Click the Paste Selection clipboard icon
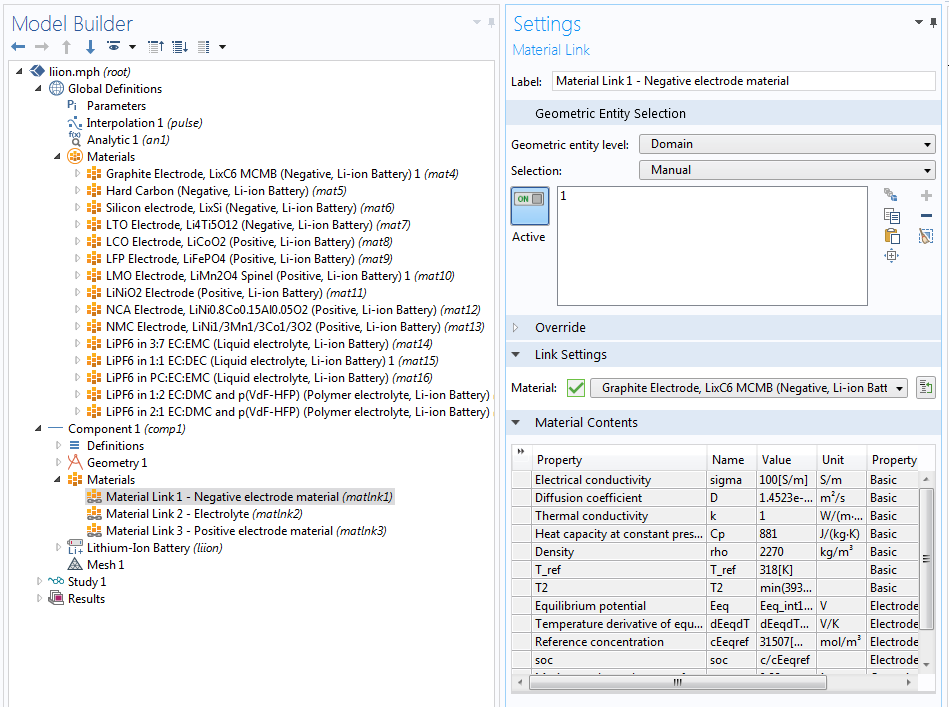 891,236
